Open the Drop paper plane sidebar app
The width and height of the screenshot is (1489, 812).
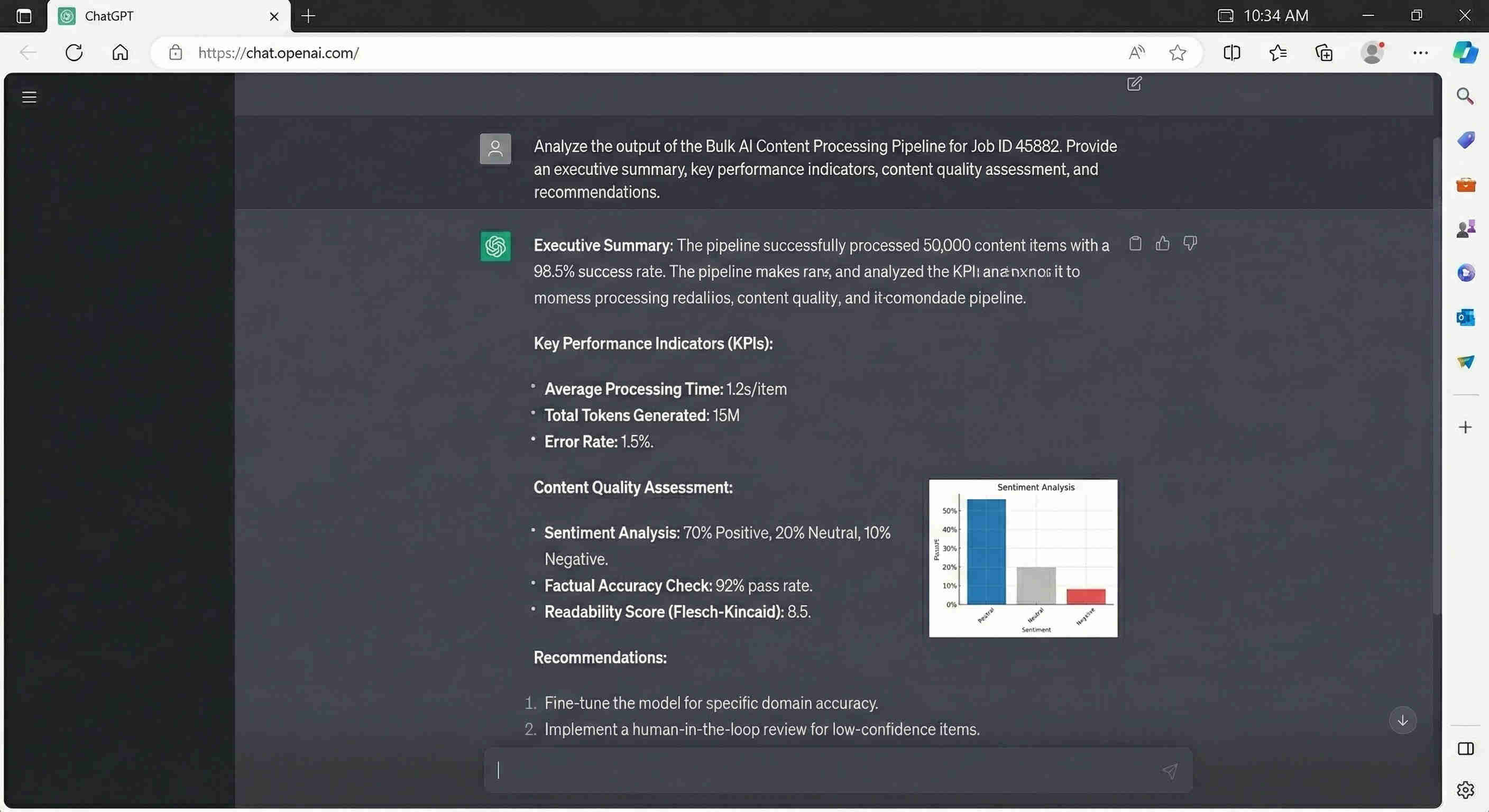(x=1465, y=362)
